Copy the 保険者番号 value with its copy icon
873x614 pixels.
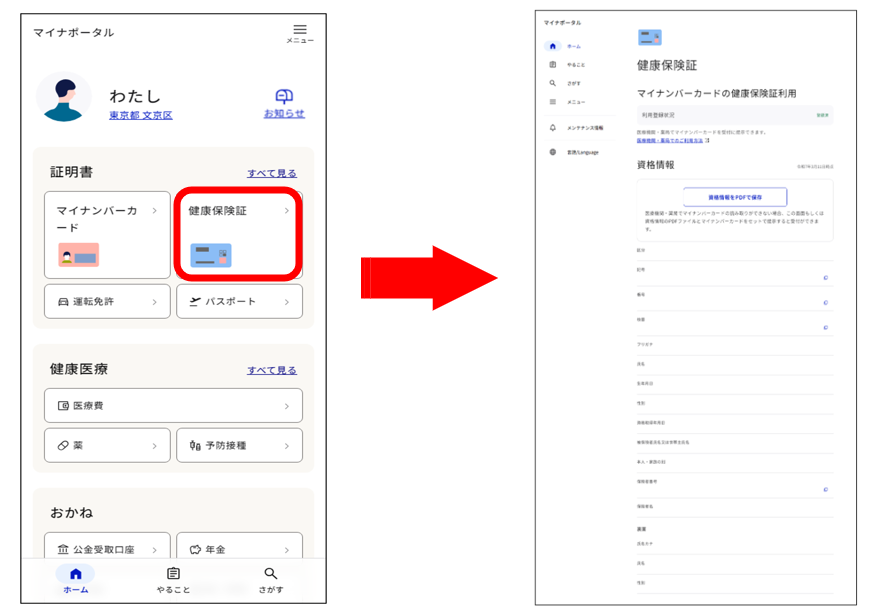tap(826, 489)
